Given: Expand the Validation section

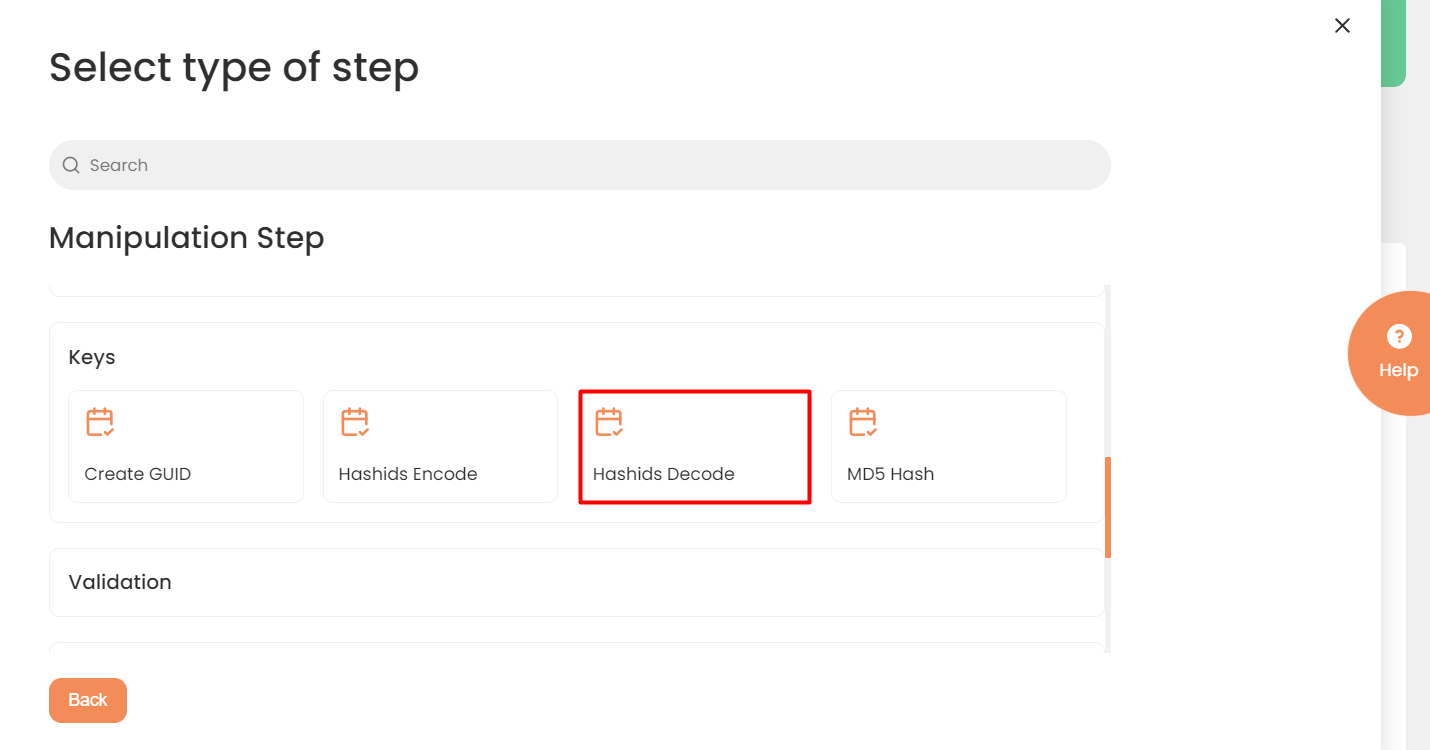Looking at the screenshot, I should (x=576, y=582).
